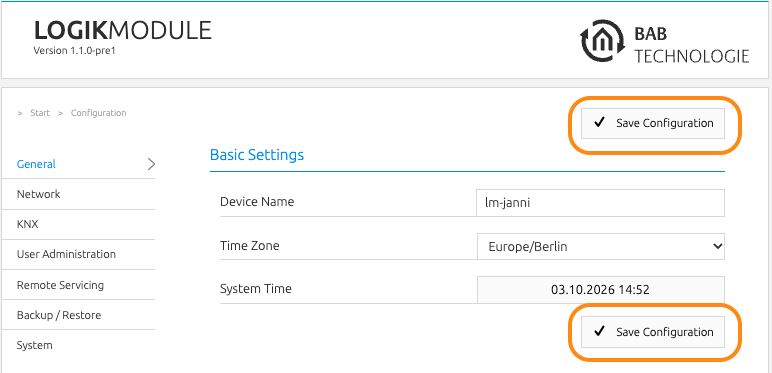Click Save Configuration below System Time
Image resolution: width=772 pixels, height=373 pixels.
653,332
